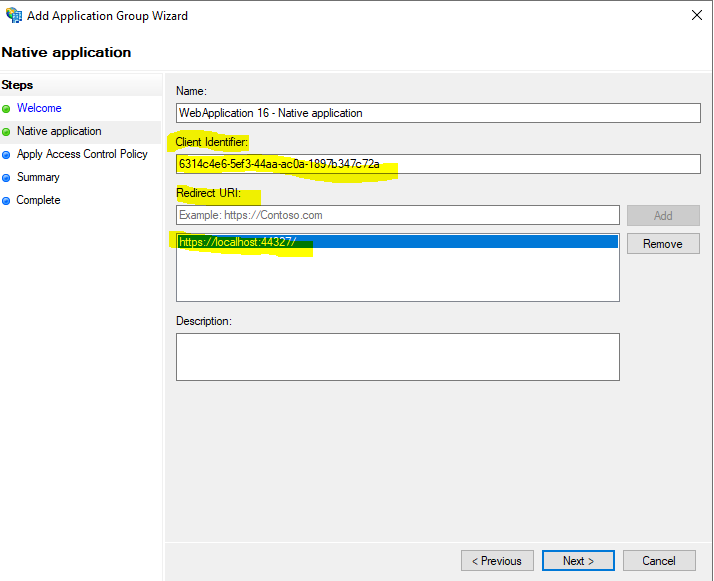Remove the selected redirect URI
The height and width of the screenshot is (581, 714).
[663, 244]
